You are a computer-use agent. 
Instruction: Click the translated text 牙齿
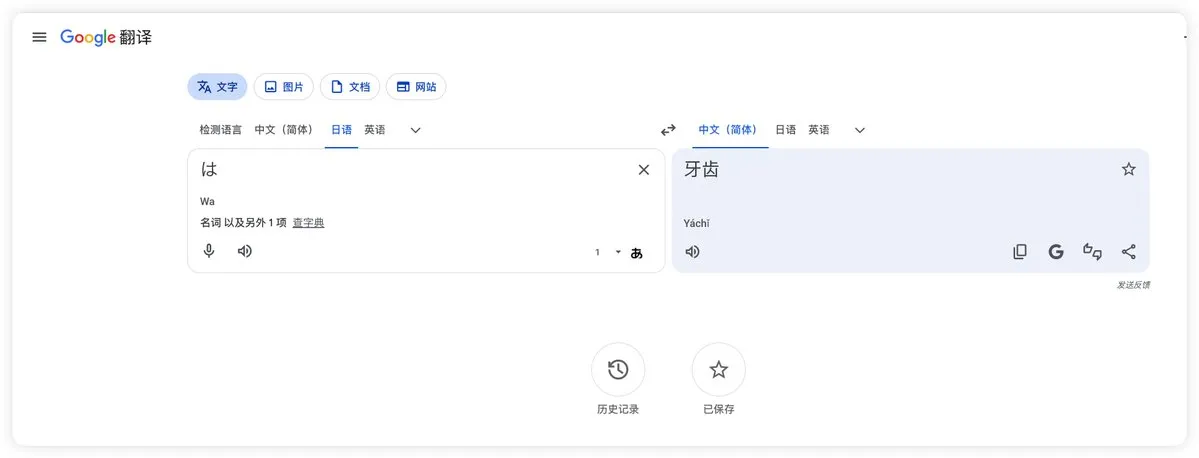(x=701, y=170)
